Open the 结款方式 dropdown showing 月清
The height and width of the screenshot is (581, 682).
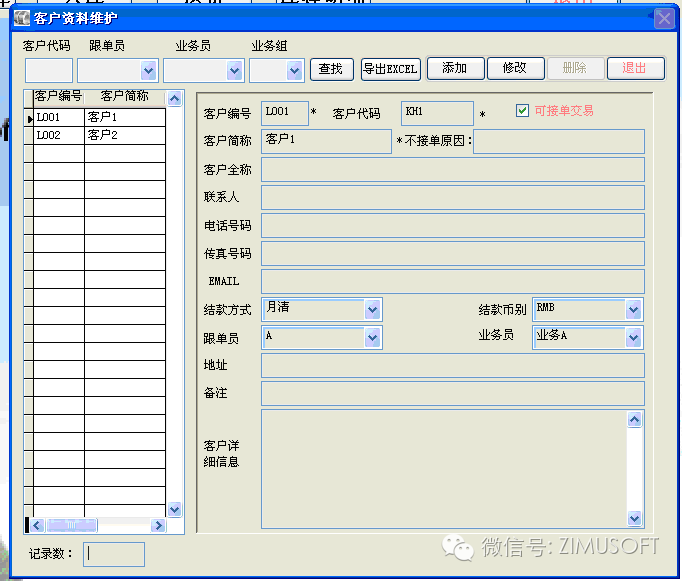tap(373, 310)
